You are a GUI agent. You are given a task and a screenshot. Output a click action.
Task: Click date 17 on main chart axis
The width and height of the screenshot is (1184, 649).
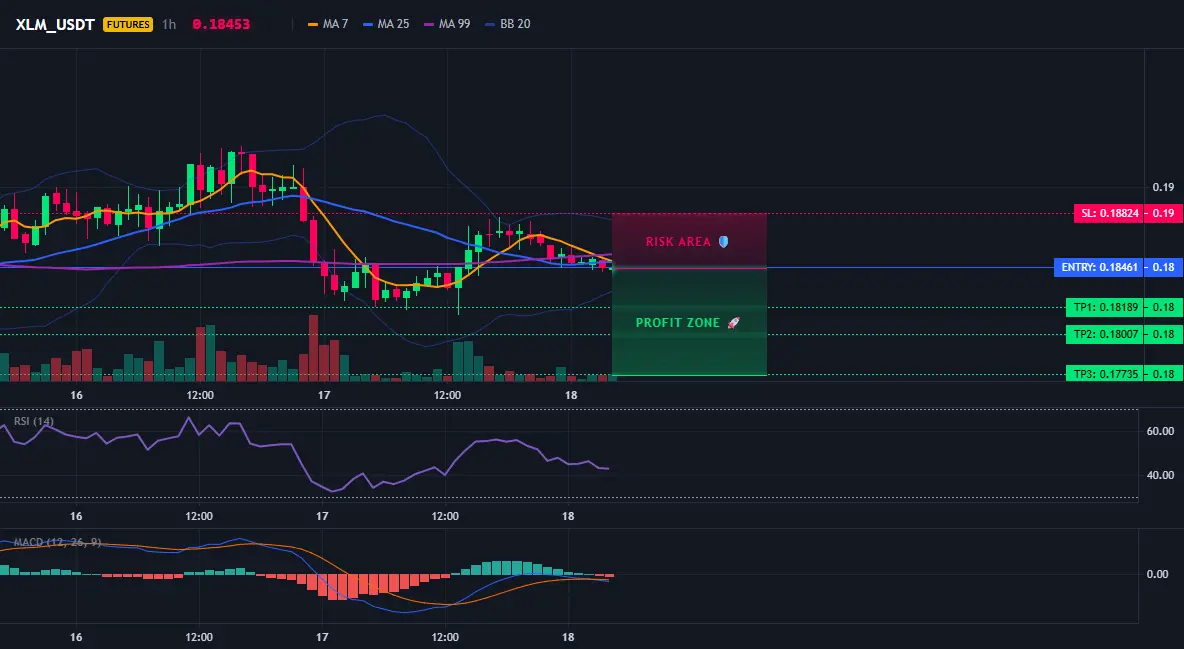(x=324, y=395)
